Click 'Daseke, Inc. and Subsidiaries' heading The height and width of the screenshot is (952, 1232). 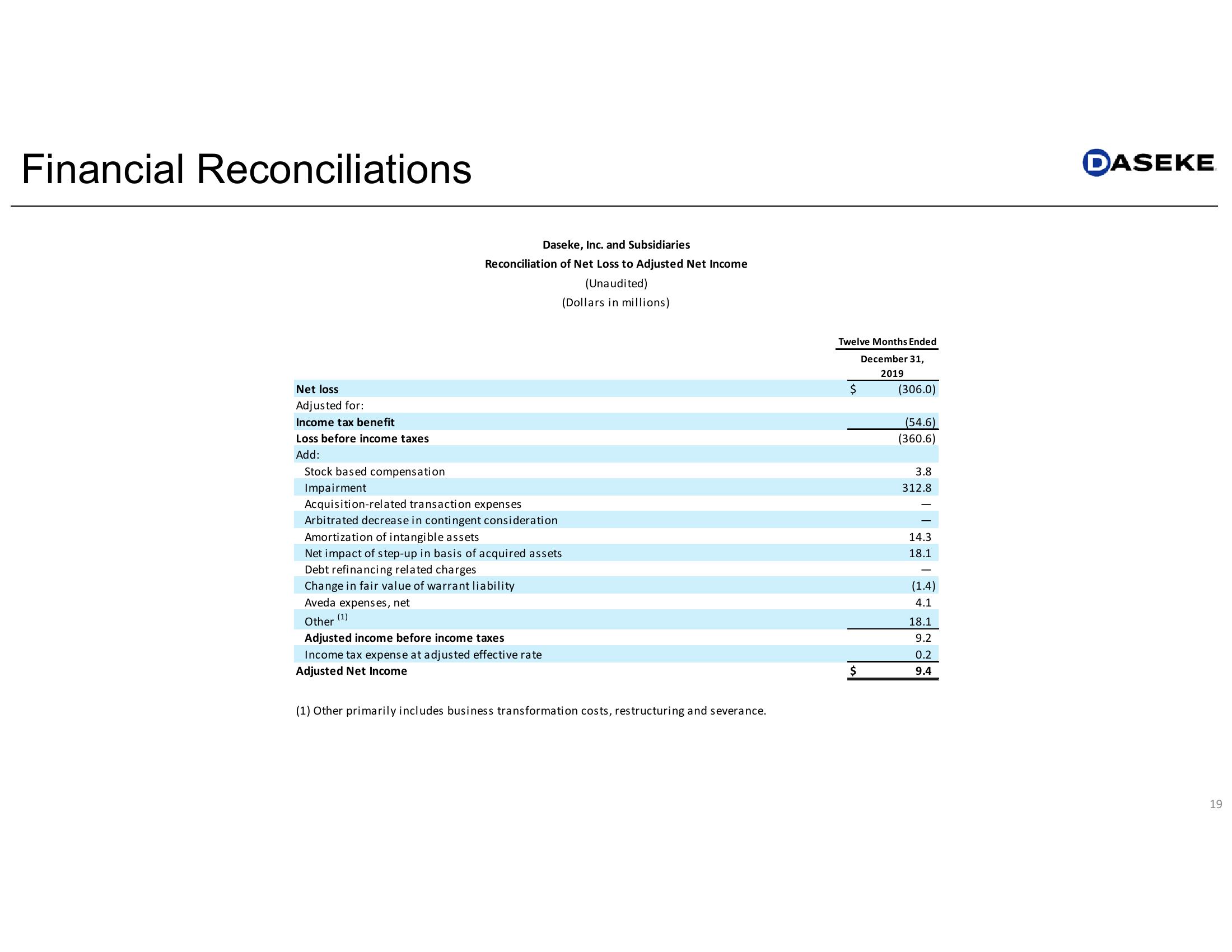pyautogui.click(x=616, y=245)
